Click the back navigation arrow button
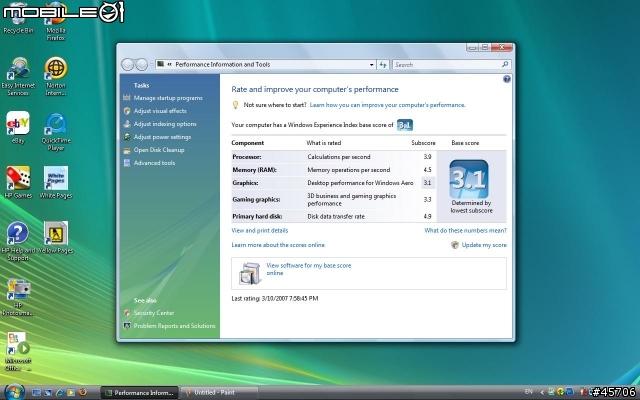The image size is (640, 400). point(127,64)
